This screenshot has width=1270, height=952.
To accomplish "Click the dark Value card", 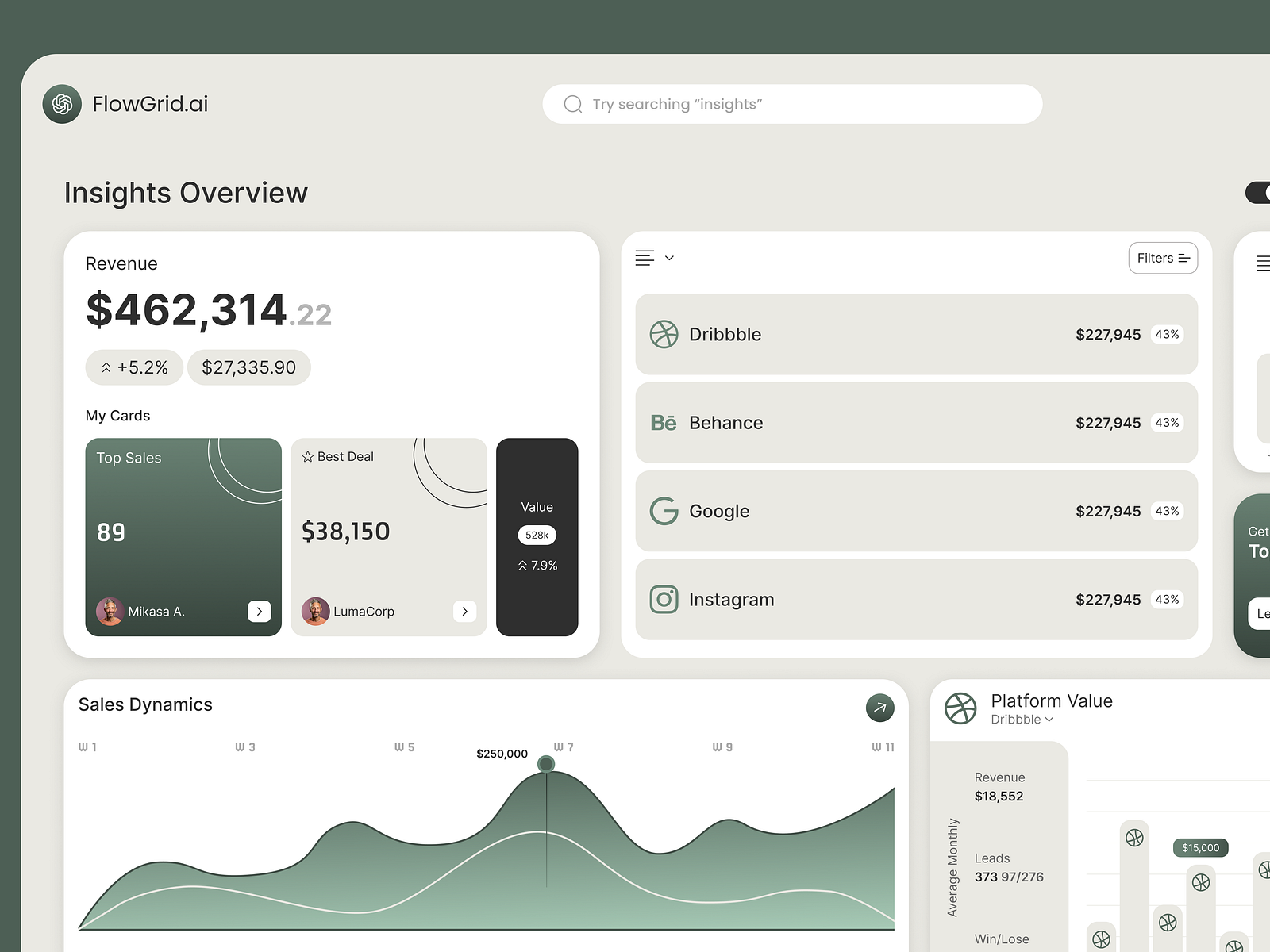I will click(x=537, y=537).
